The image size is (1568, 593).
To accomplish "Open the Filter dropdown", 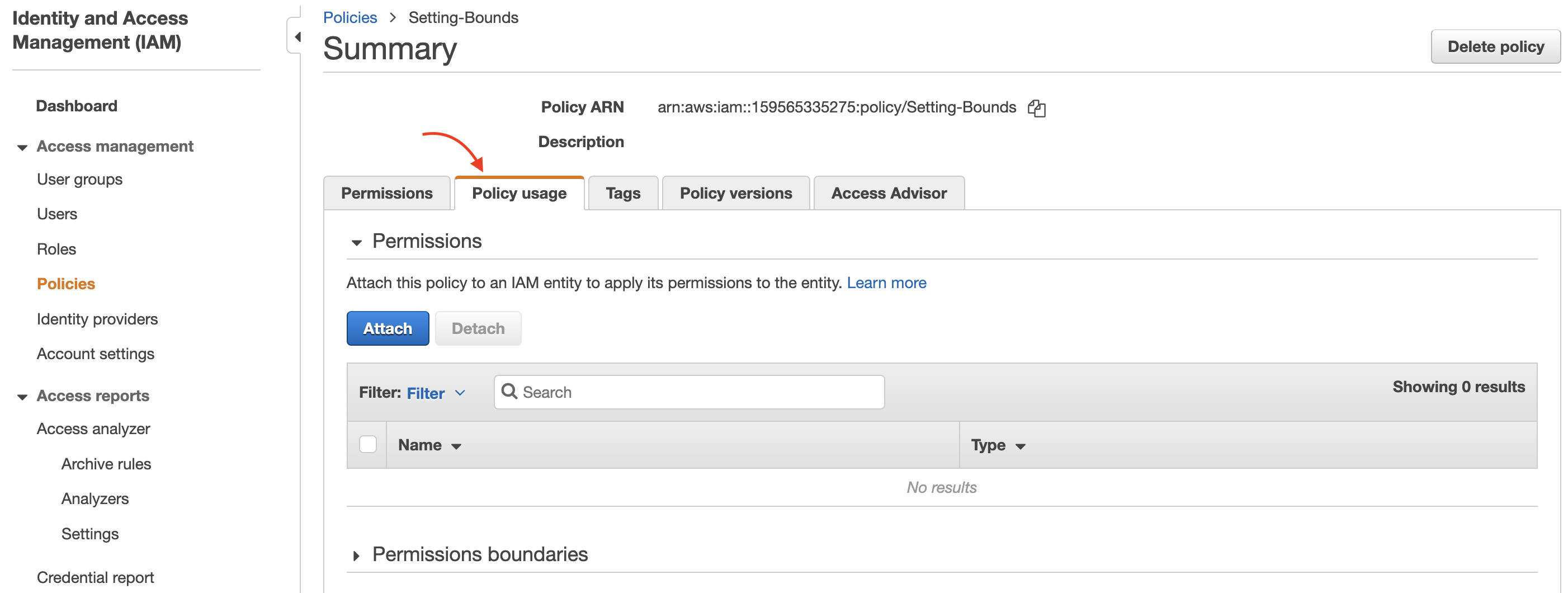I will (436, 393).
